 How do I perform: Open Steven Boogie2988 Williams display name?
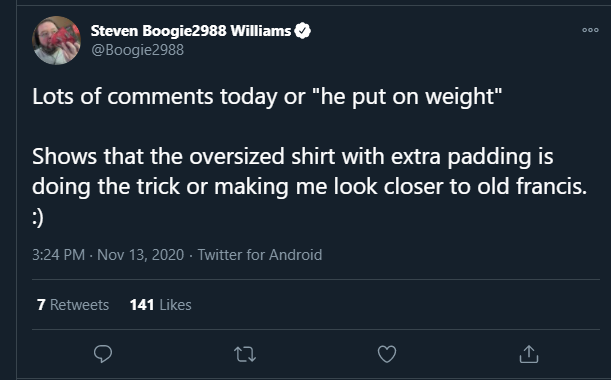[x=191, y=30]
